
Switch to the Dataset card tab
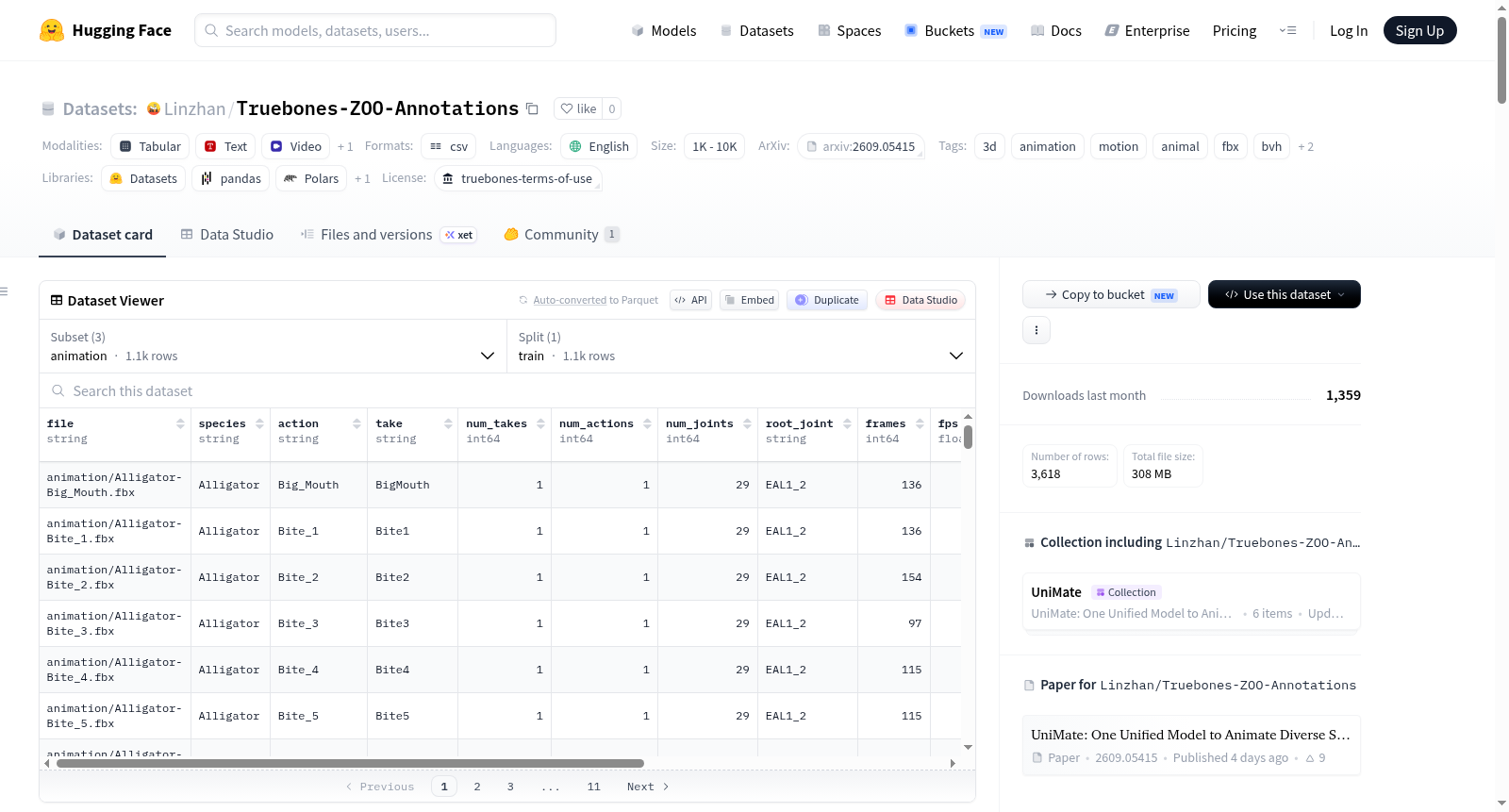[103, 235]
